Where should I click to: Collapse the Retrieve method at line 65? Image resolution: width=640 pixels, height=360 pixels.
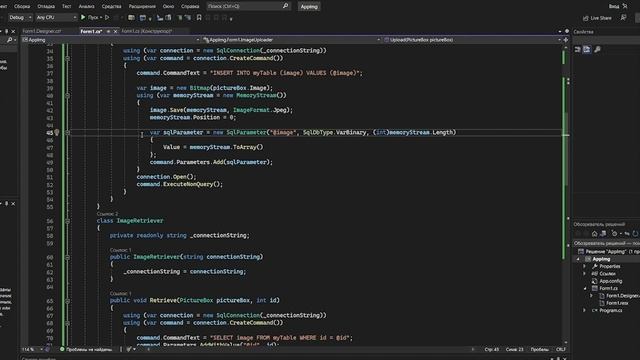click(x=67, y=300)
